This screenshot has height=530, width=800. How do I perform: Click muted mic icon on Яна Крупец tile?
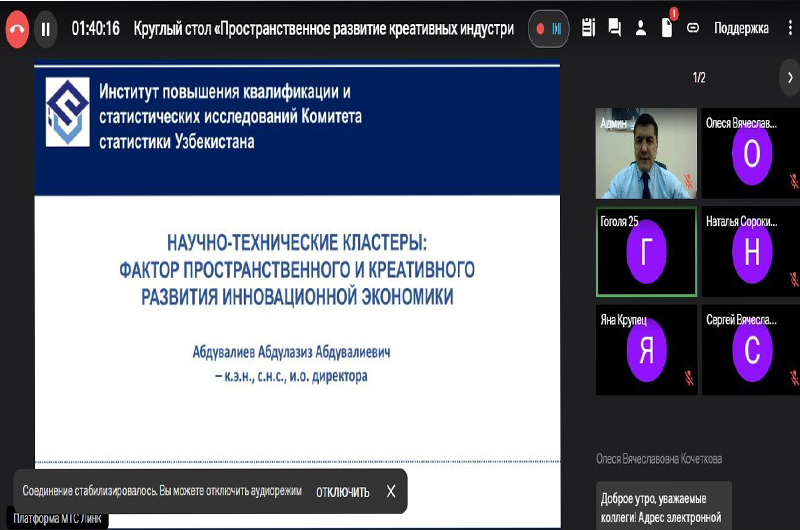point(689,377)
